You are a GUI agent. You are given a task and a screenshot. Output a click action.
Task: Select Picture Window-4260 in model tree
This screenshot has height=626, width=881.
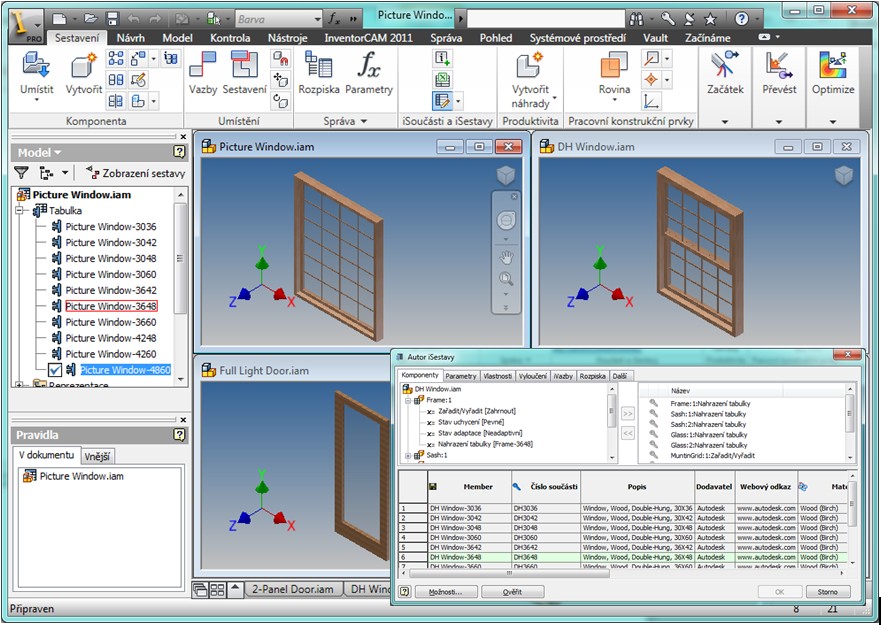pyautogui.click(x=111, y=354)
